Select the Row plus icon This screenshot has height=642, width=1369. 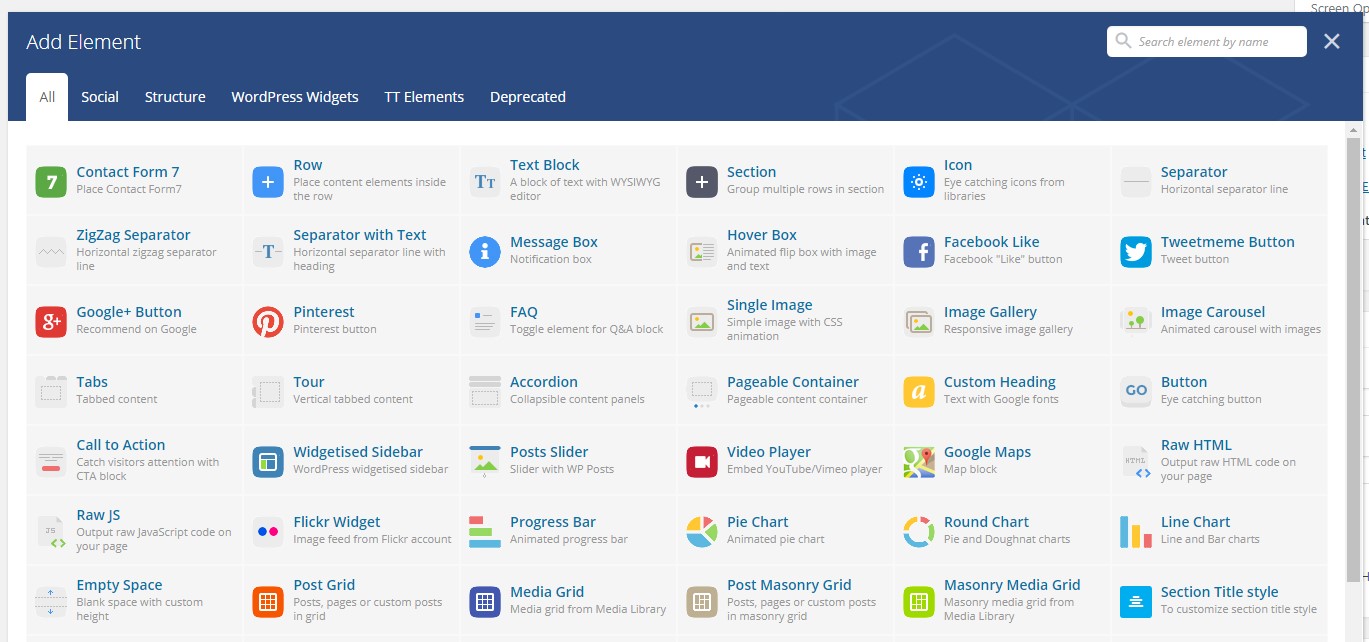click(268, 182)
